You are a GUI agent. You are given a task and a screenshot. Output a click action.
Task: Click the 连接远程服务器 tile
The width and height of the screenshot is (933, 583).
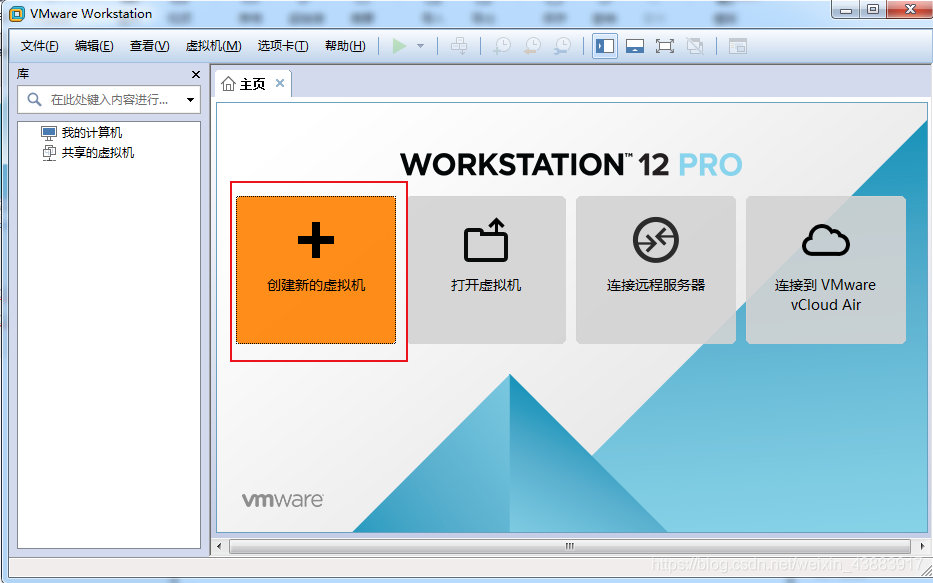pos(656,270)
